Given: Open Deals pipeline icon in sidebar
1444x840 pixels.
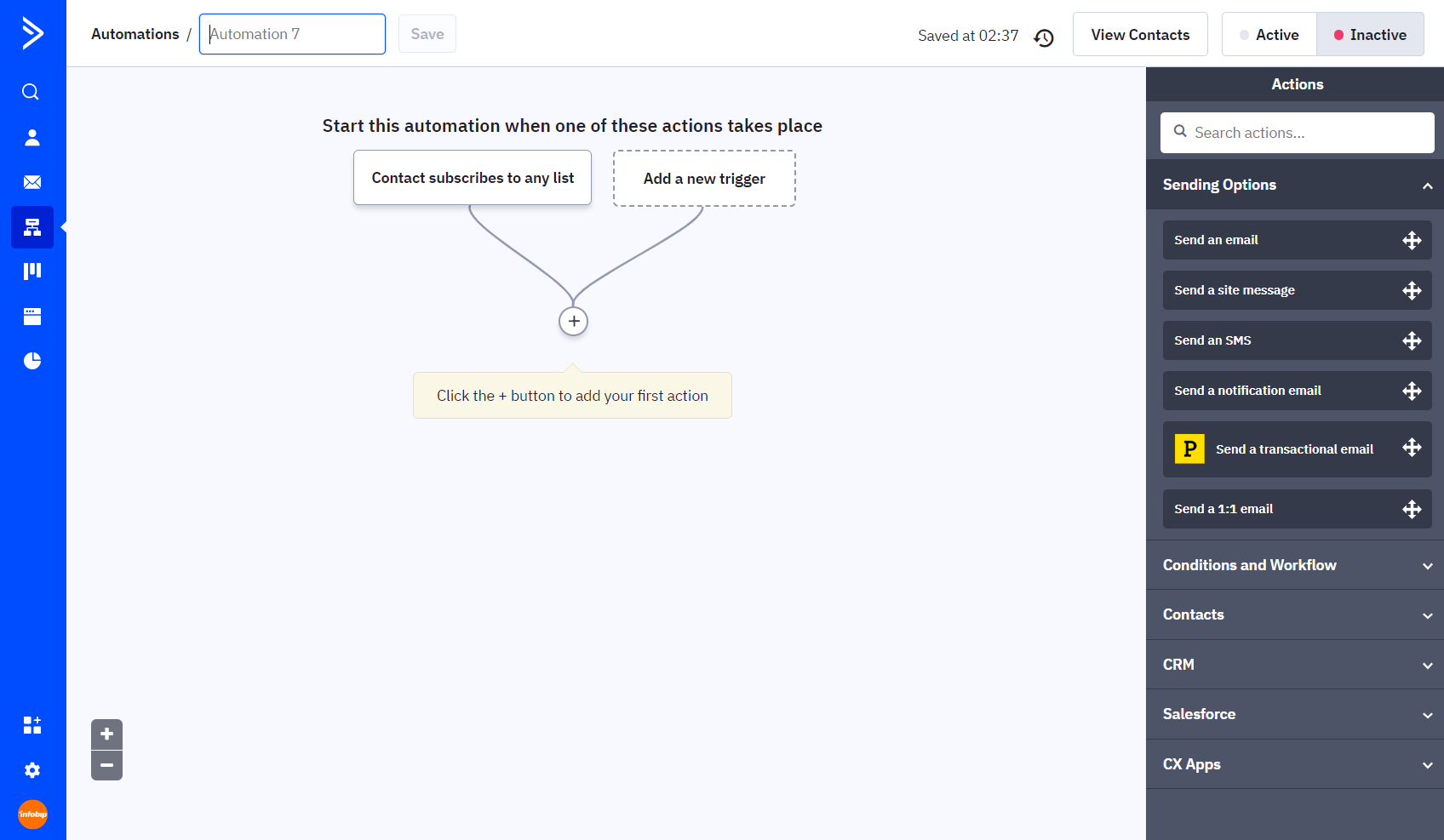Looking at the screenshot, I should 32,271.
